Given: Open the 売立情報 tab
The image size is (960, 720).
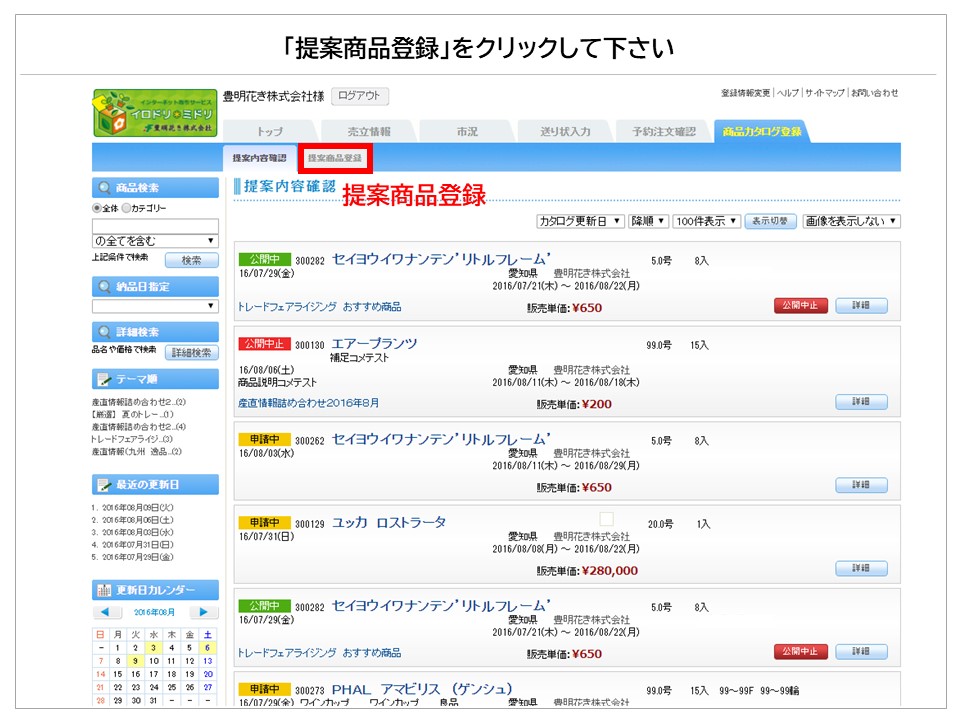Looking at the screenshot, I should 369,132.
